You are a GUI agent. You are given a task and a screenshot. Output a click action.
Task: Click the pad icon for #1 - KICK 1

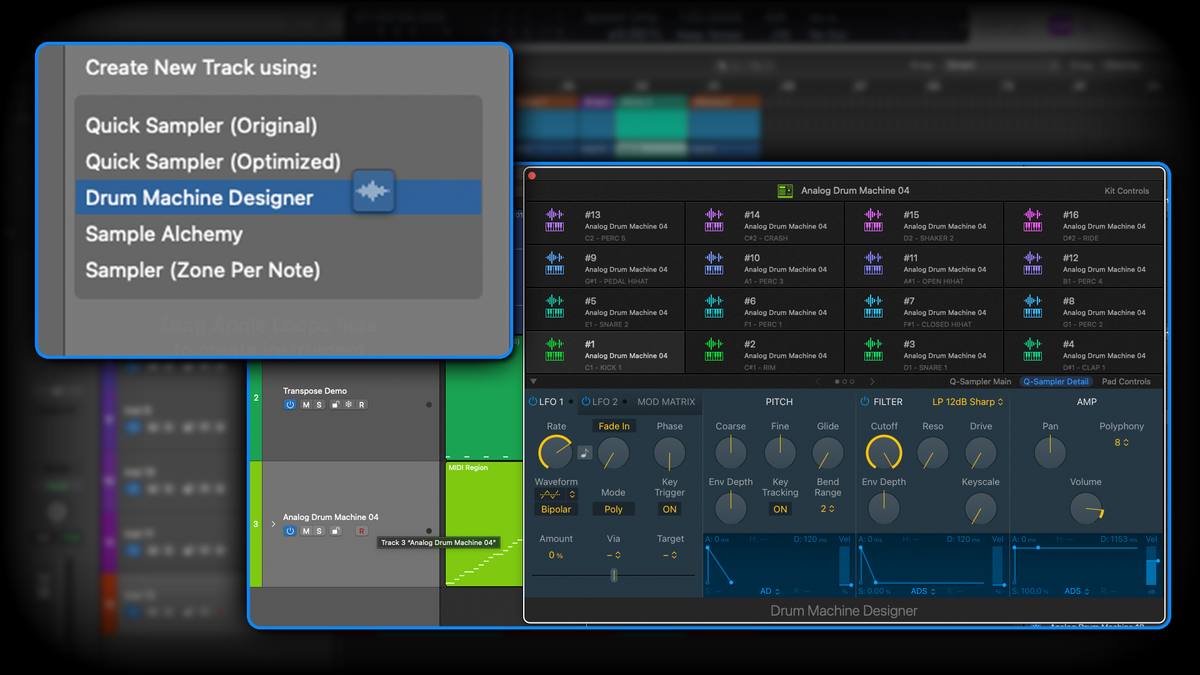point(554,352)
